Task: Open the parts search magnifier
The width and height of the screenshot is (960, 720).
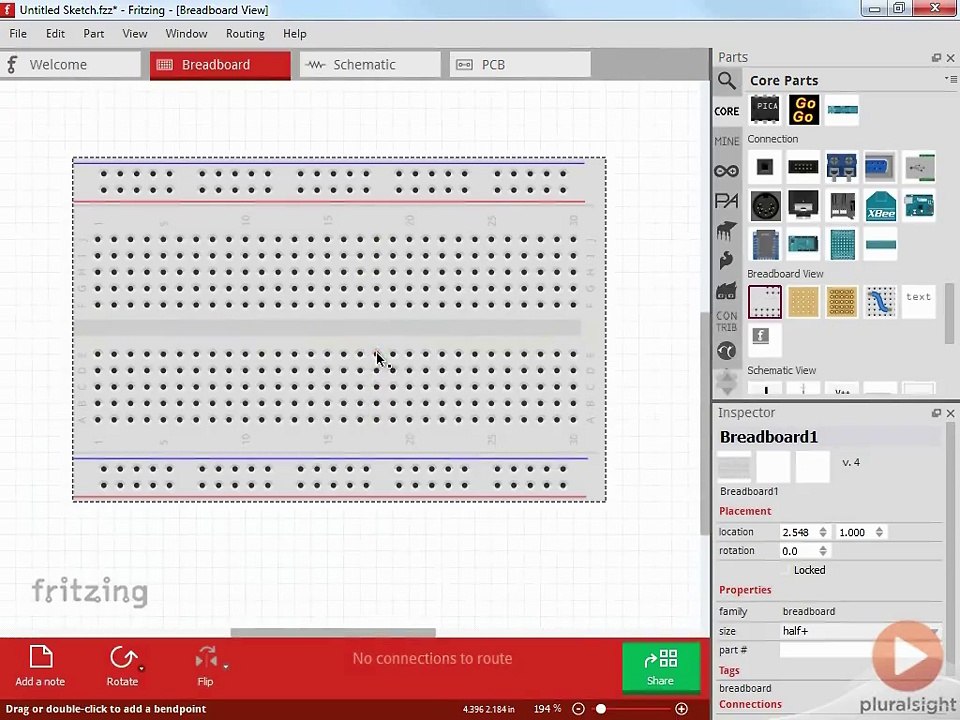Action: [x=727, y=80]
